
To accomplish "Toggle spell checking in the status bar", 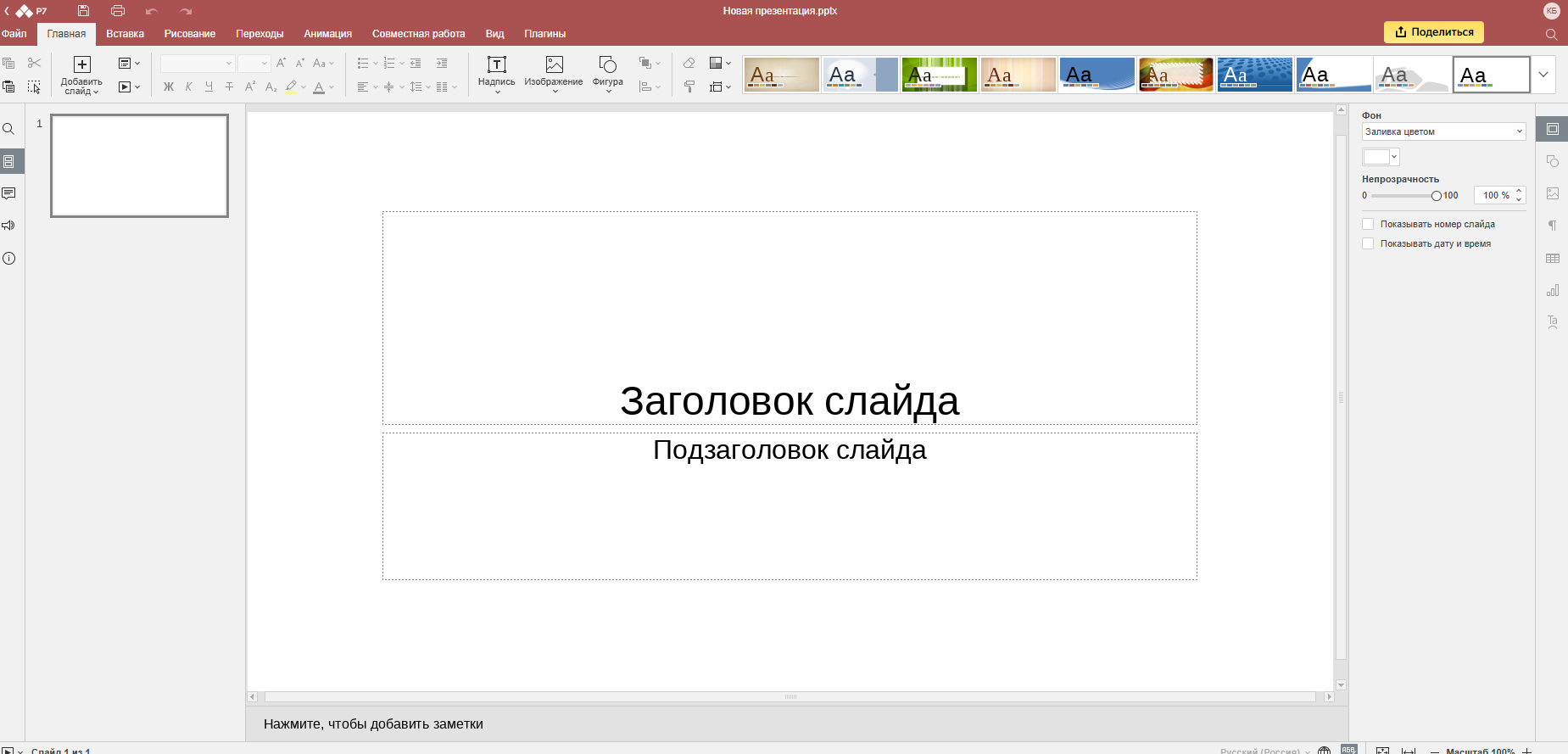I will point(1348,750).
